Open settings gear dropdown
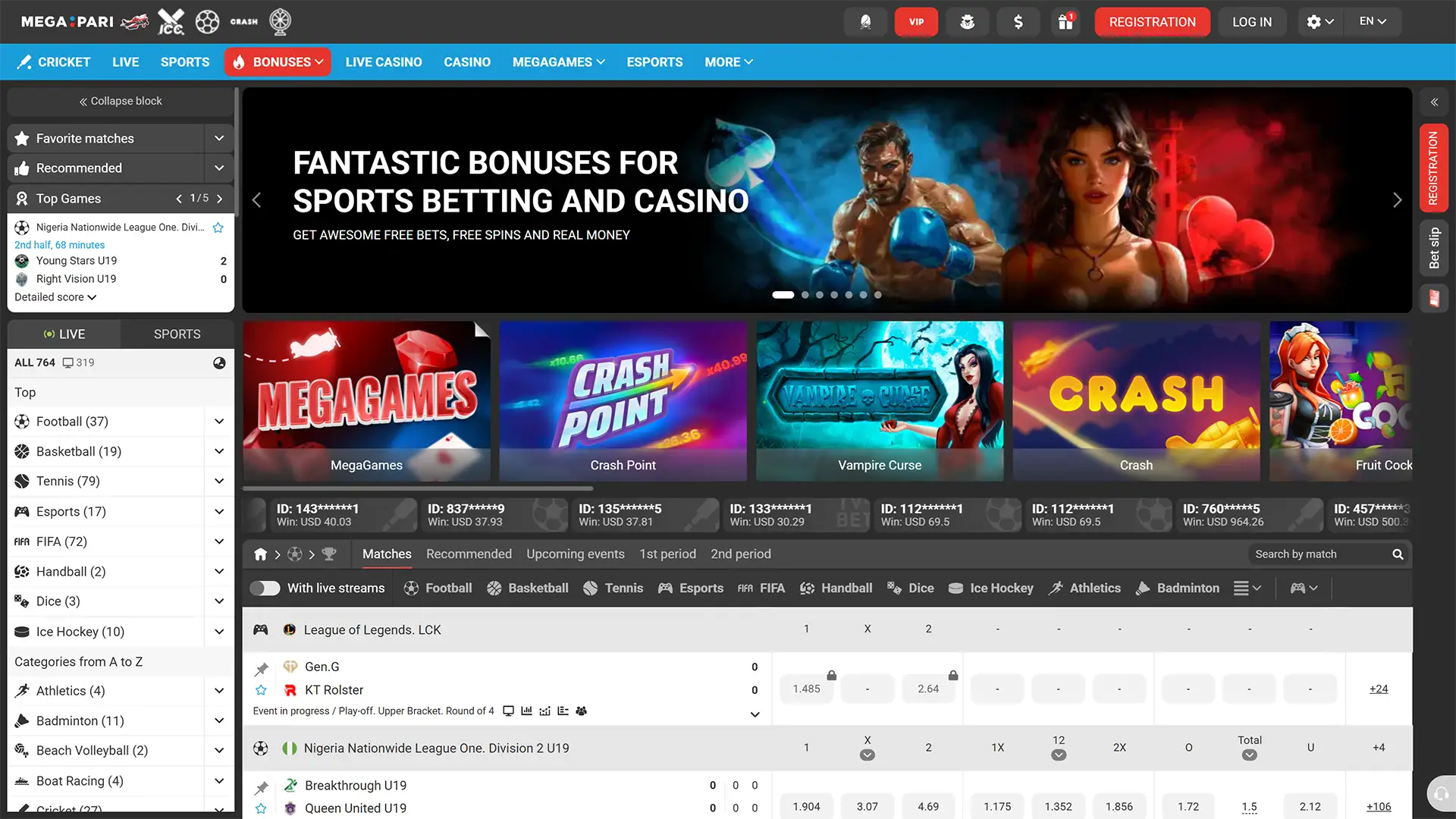The width and height of the screenshot is (1456, 819). pos(1319,22)
